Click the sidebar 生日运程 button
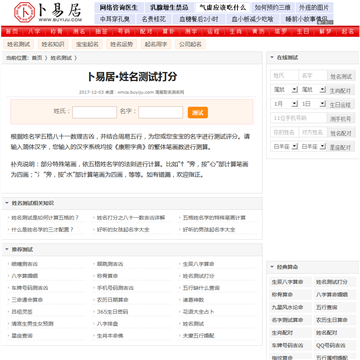This screenshot has height=360, width=360. pyautogui.click(x=341, y=105)
